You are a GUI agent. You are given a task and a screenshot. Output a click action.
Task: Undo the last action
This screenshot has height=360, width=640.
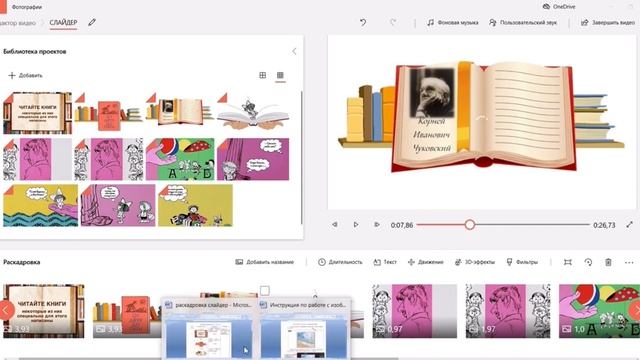(362, 22)
